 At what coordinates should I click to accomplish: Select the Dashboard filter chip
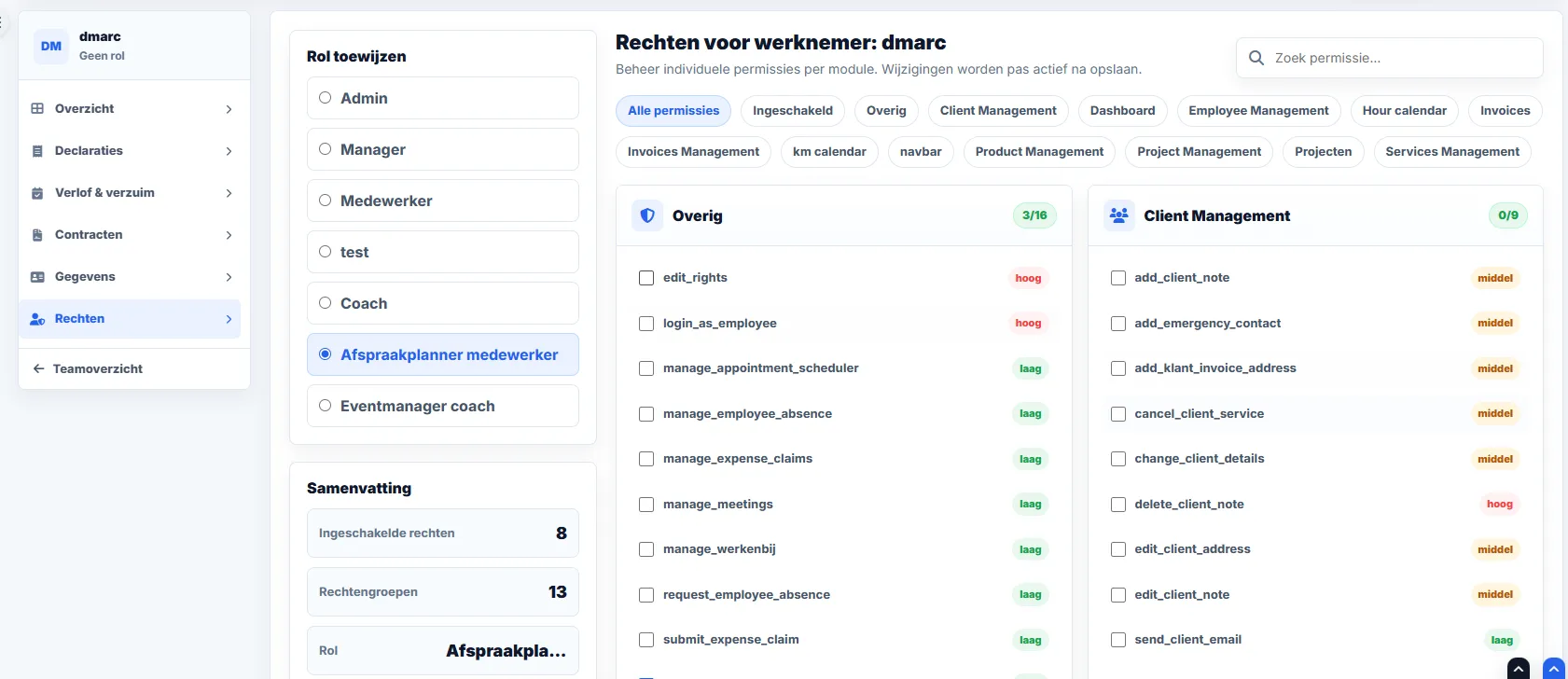pos(1122,110)
